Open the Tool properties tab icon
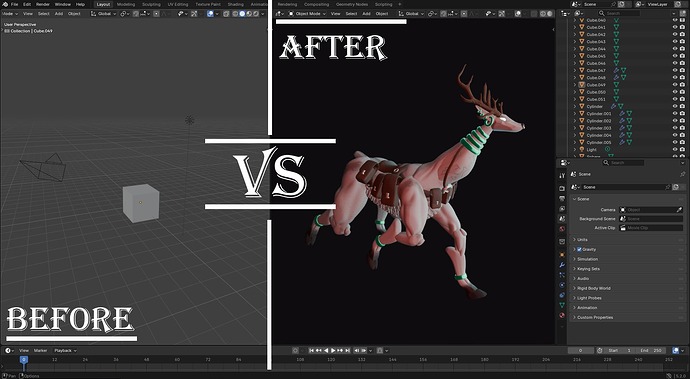Viewport: 690px width, 379px height. pyautogui.click(x=562, y=176)
